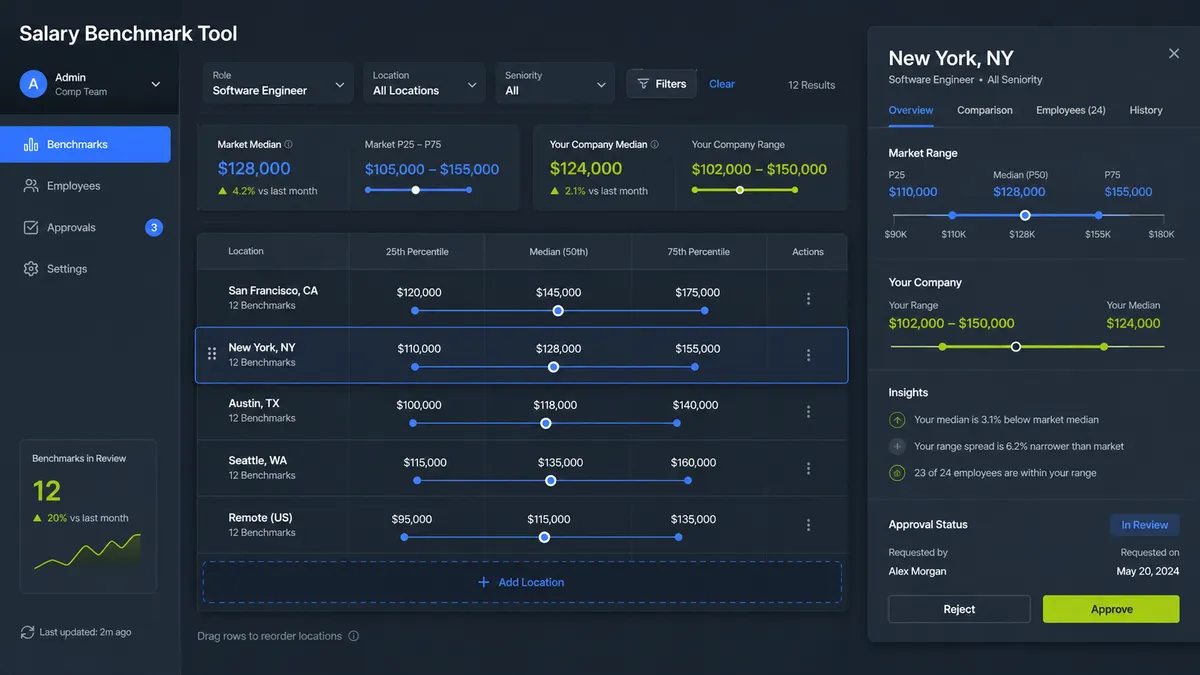Screen dimensions: 1200x675
Task: Click the San Francisco median slider handle
Action: [x=558, y=311]
